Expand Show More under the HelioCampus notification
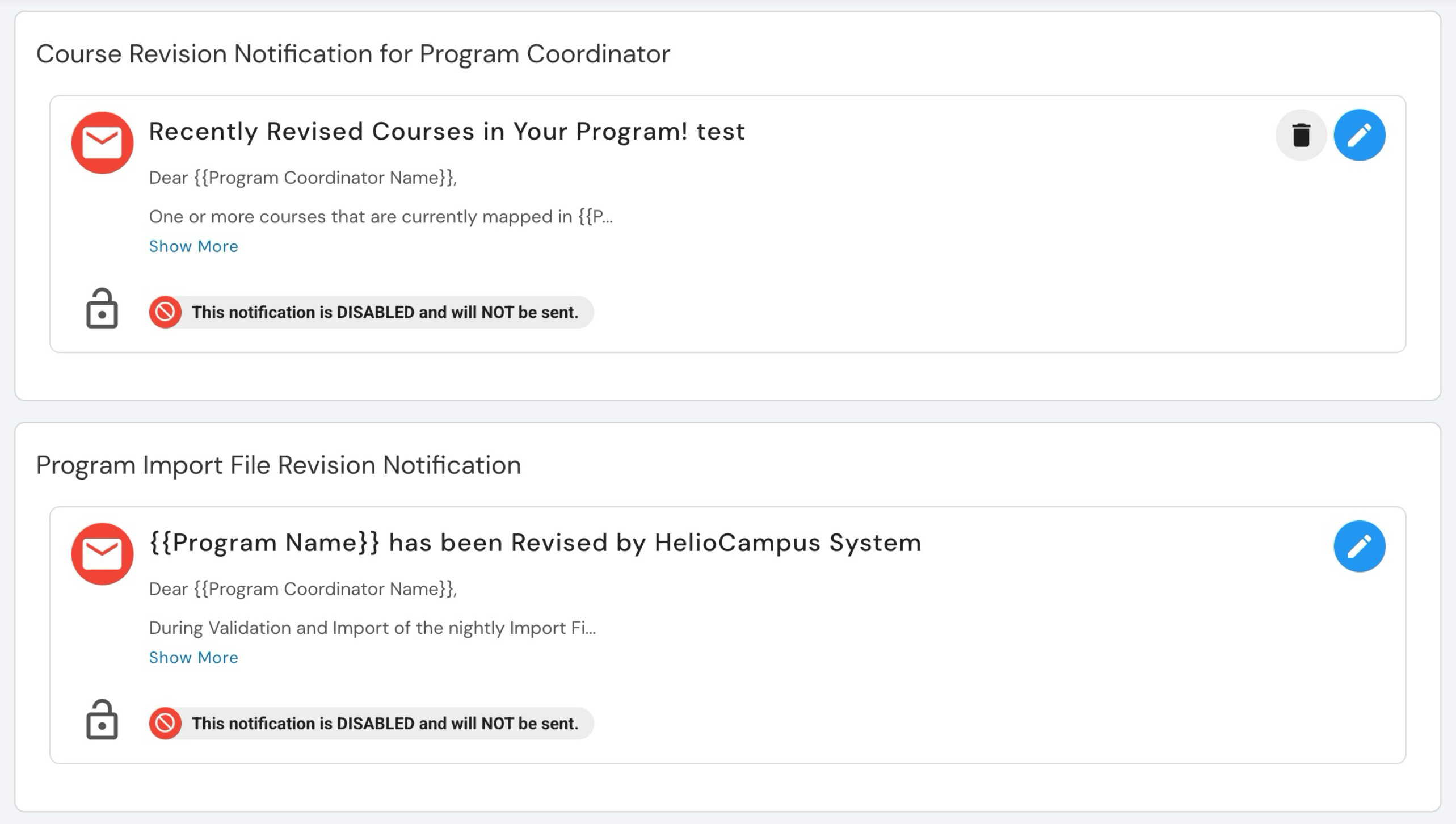This screenshot has height=824, width=1456. click(x=193, y=657)
